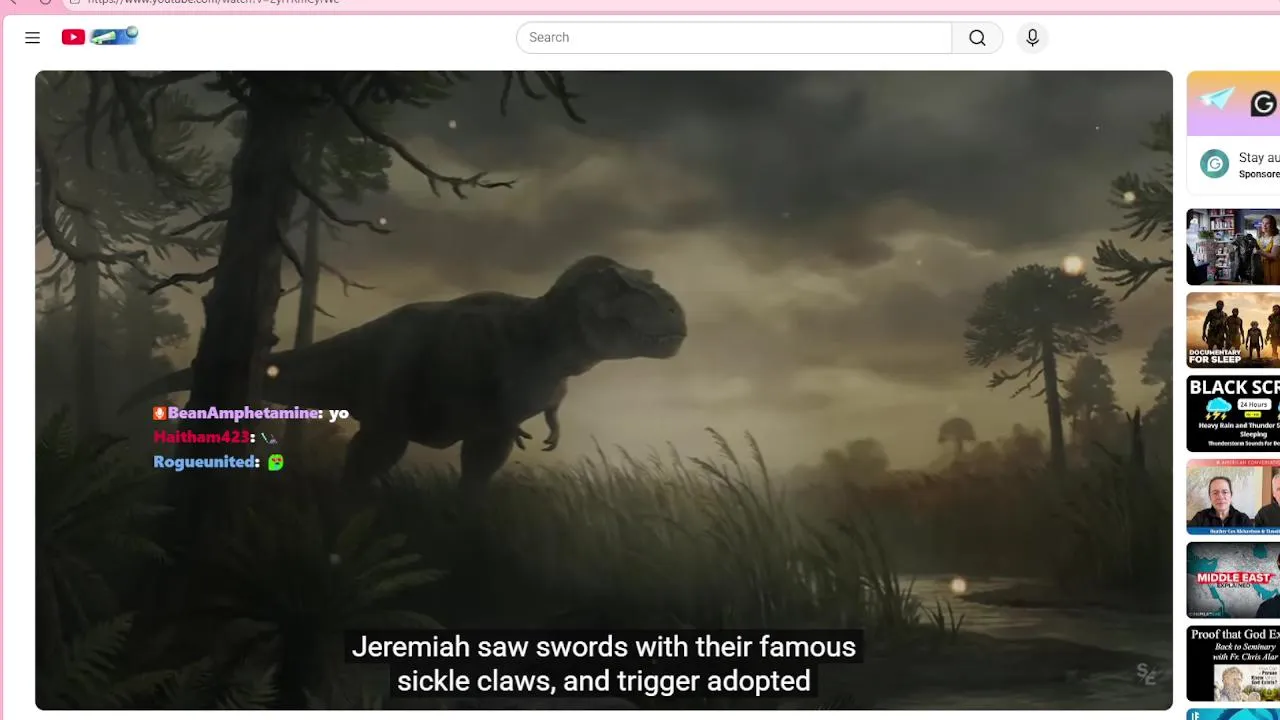Image resolution: width=1280 pixels, height=720 pixels.
Task: Click the caption line 'sickle claws, and trigger adopted'
Action: click(x=604, y=681)
